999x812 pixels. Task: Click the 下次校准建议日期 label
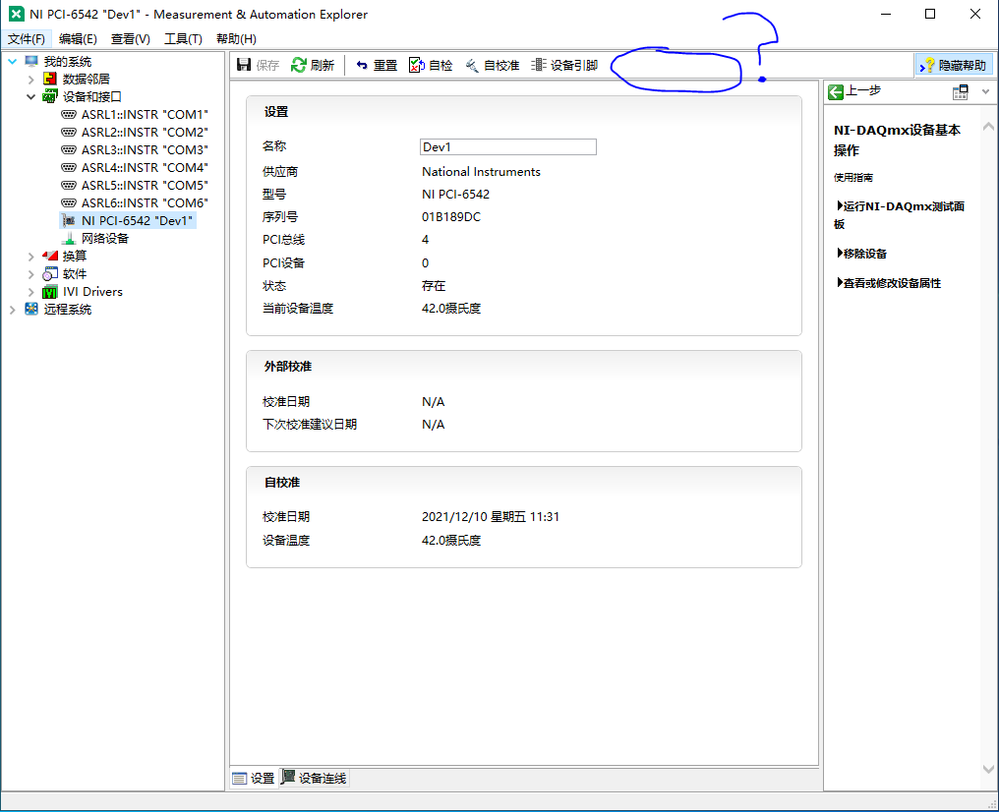(310, 424)
